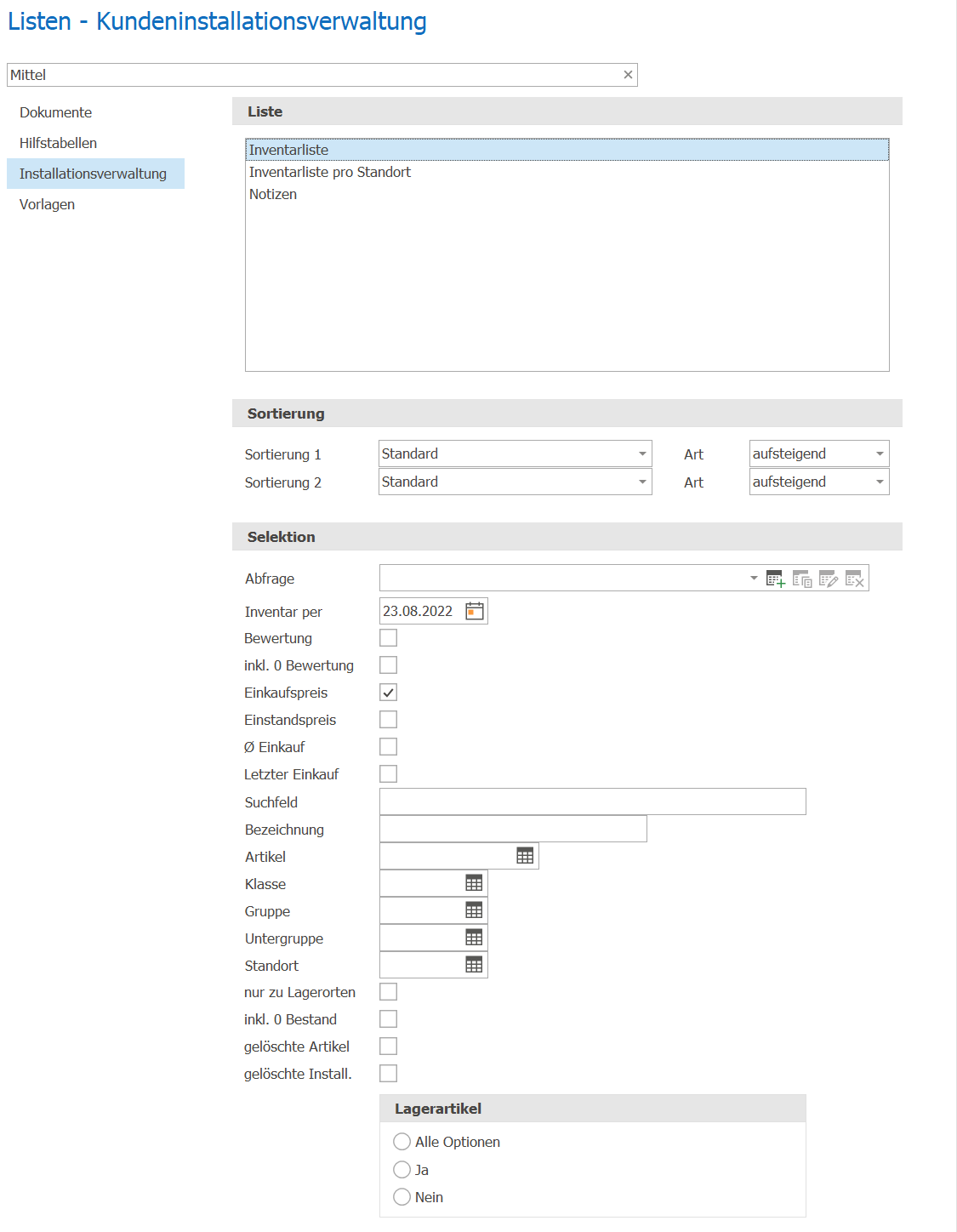Image resolution: width=957 pixels, height=1232 pixels.
Task: Select the Installationsverwaltung category
Action: [95, 174]
